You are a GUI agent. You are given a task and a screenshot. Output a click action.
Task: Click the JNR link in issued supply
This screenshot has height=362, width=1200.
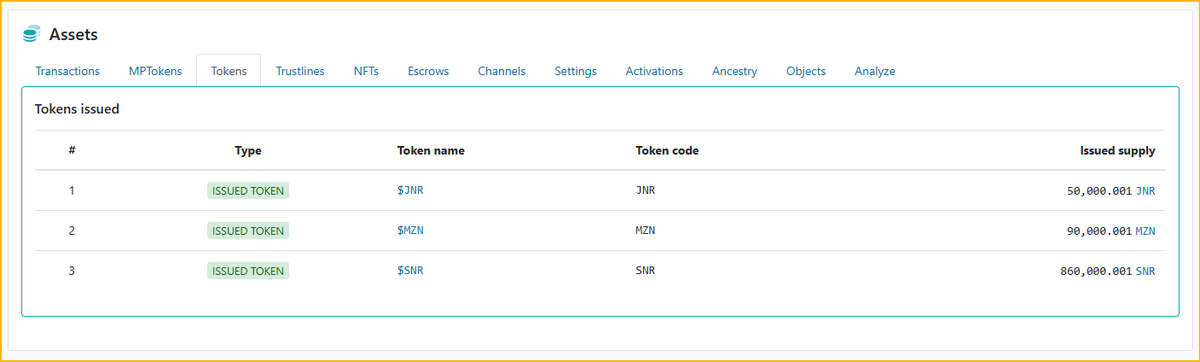(x=1146, y=191)
